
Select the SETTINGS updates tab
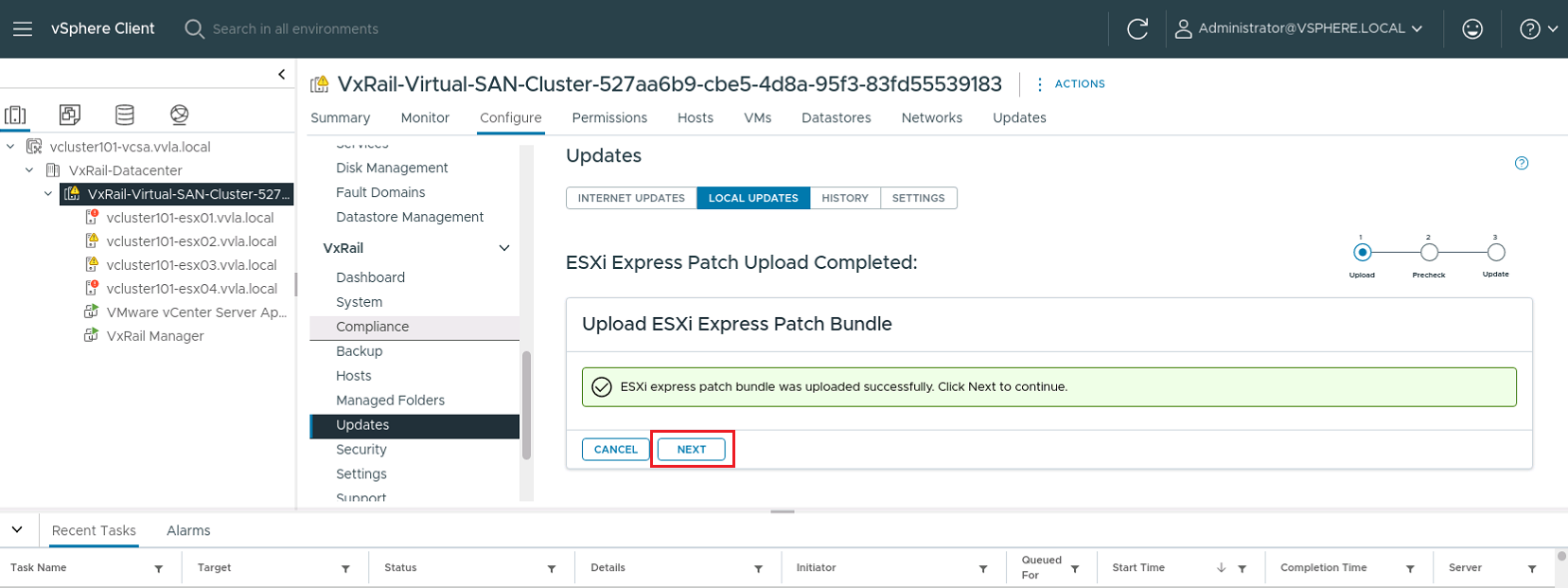click(x=918, y=198)
